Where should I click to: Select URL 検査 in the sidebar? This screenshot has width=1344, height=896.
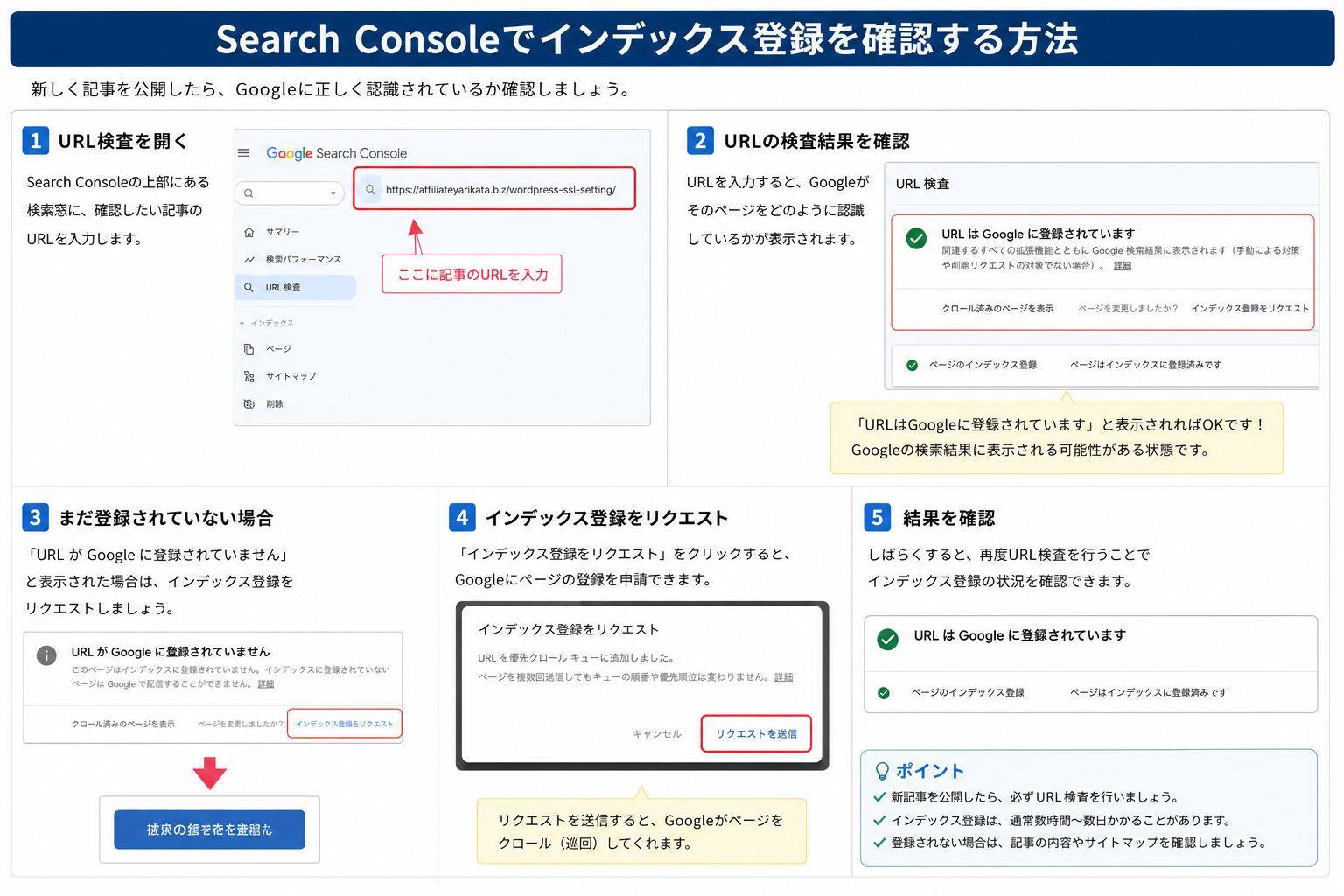pos(296,288)
